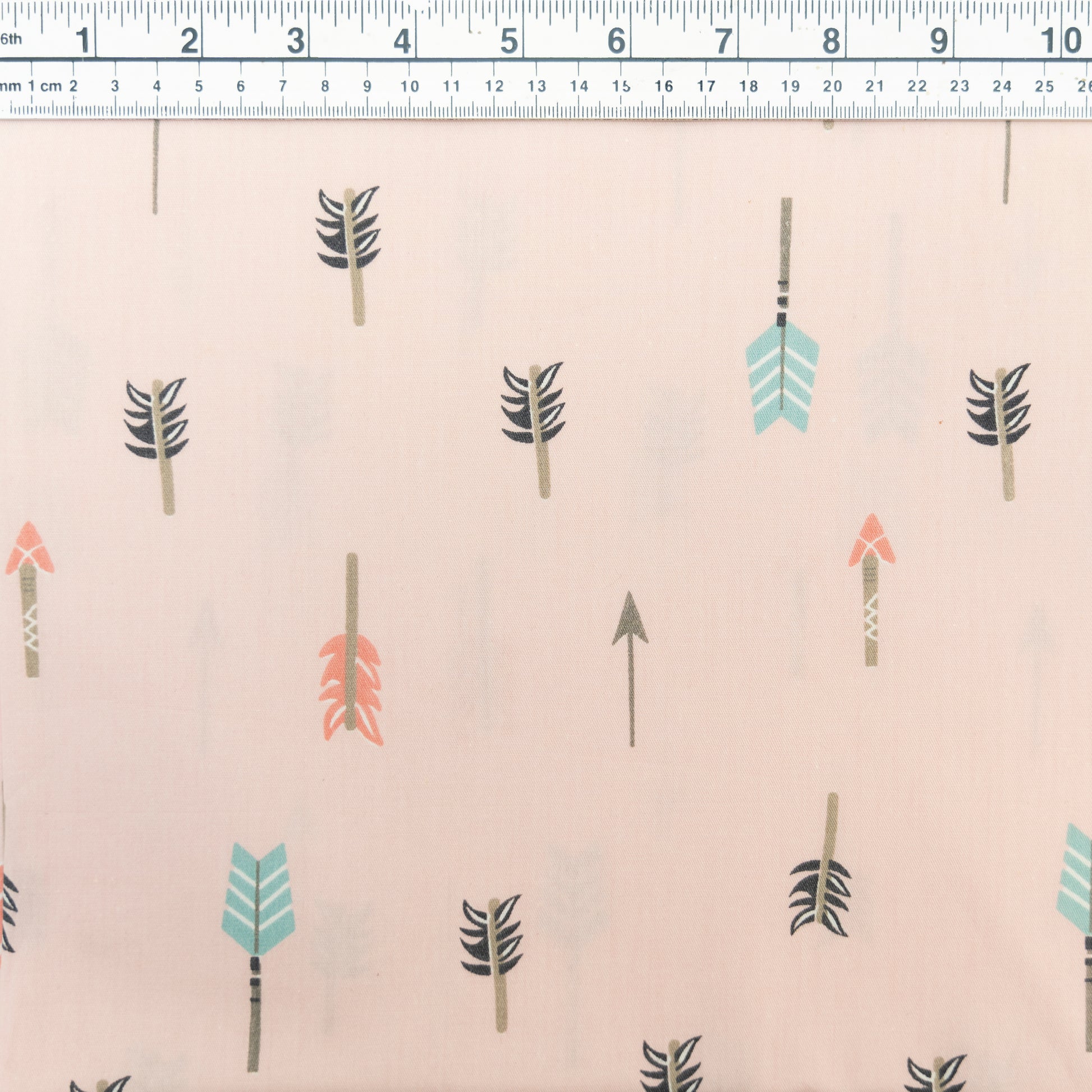Viewport: 1092px width, 1092px height.
Task: Click the '1 cm' label on the ruler
Action: point(45,86)
